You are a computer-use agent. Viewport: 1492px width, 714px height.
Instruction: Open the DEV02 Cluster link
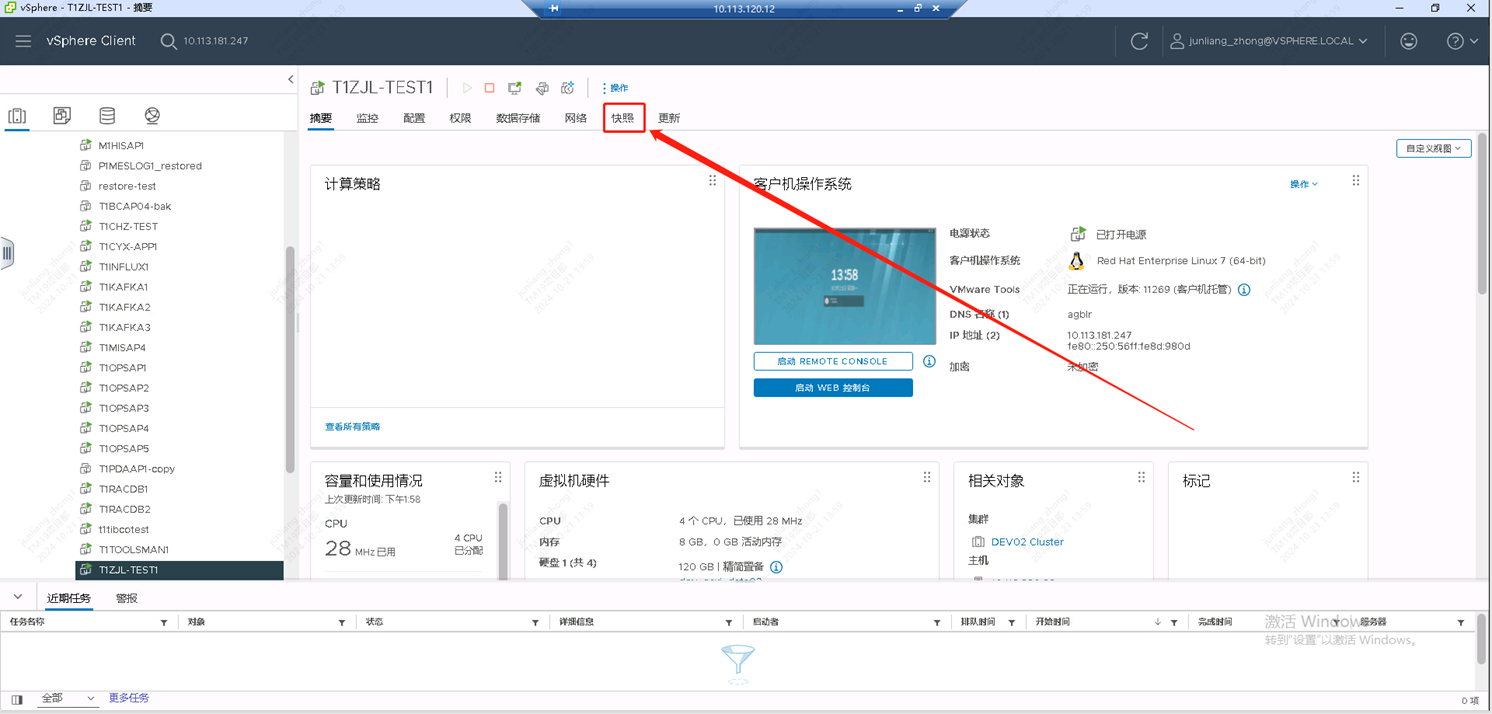click(x=1027, y=542)
